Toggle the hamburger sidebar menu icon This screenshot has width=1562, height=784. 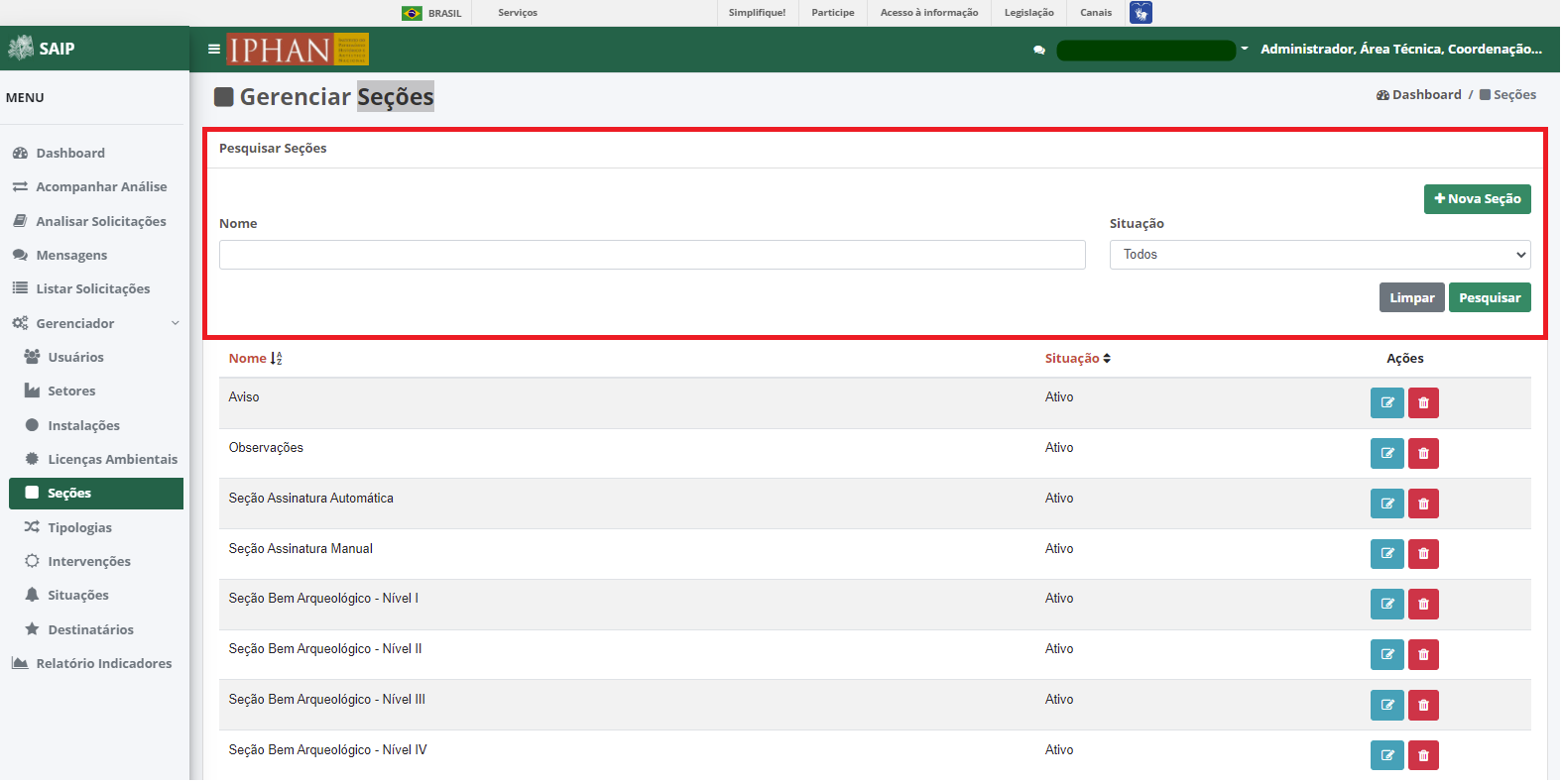click(213, 49)
